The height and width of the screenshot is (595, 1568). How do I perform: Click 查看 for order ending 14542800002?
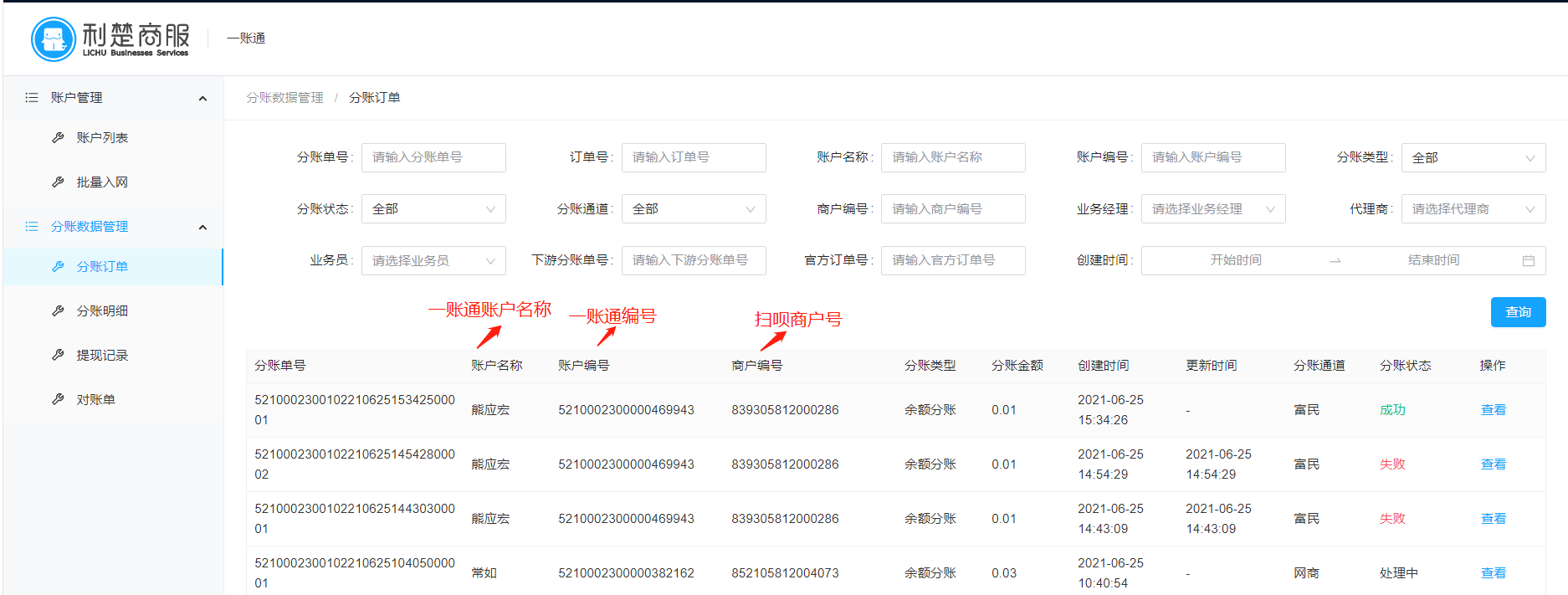pos(1493,464)
